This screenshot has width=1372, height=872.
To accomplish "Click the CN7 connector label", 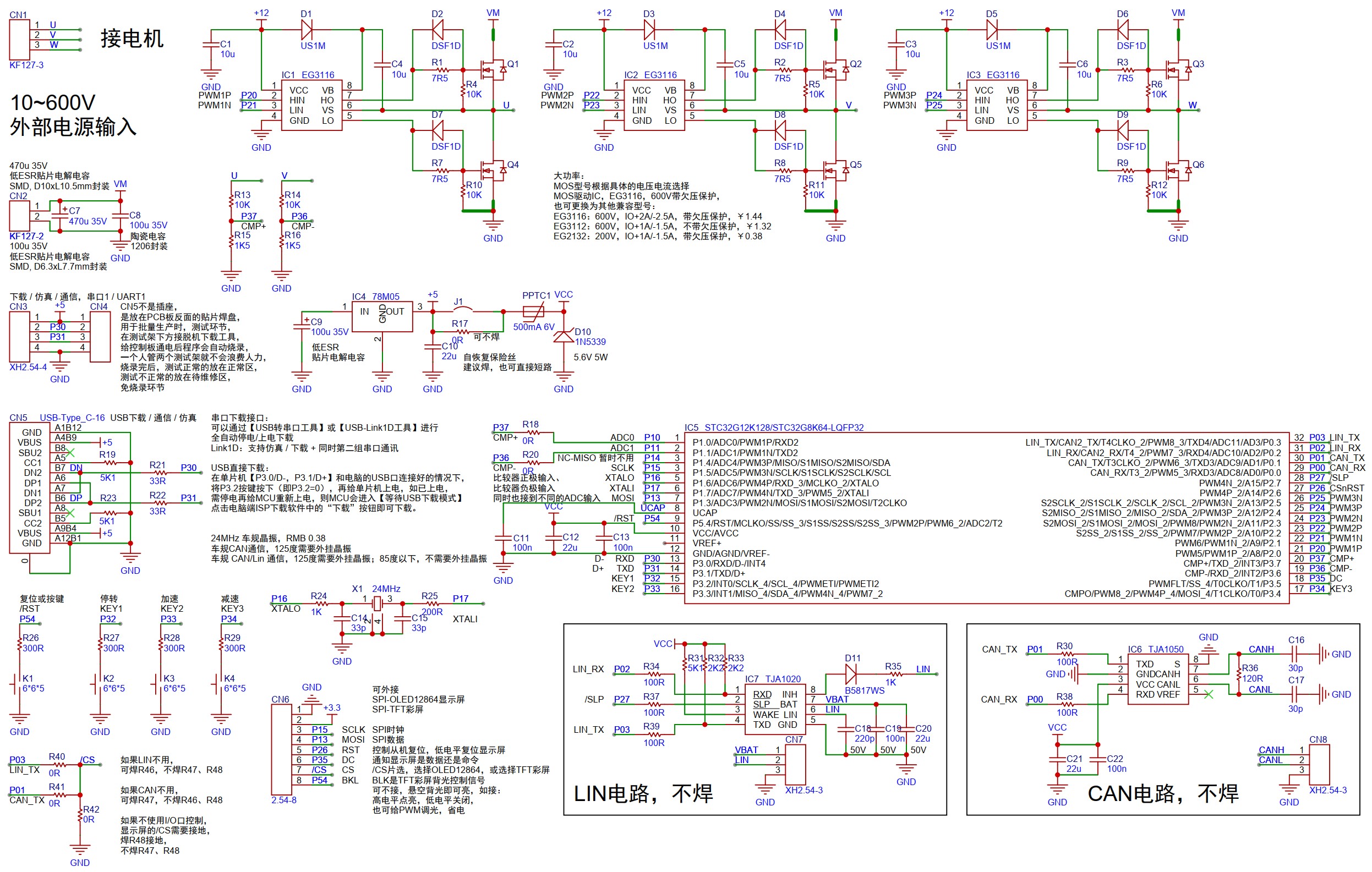I will [794, 739].
